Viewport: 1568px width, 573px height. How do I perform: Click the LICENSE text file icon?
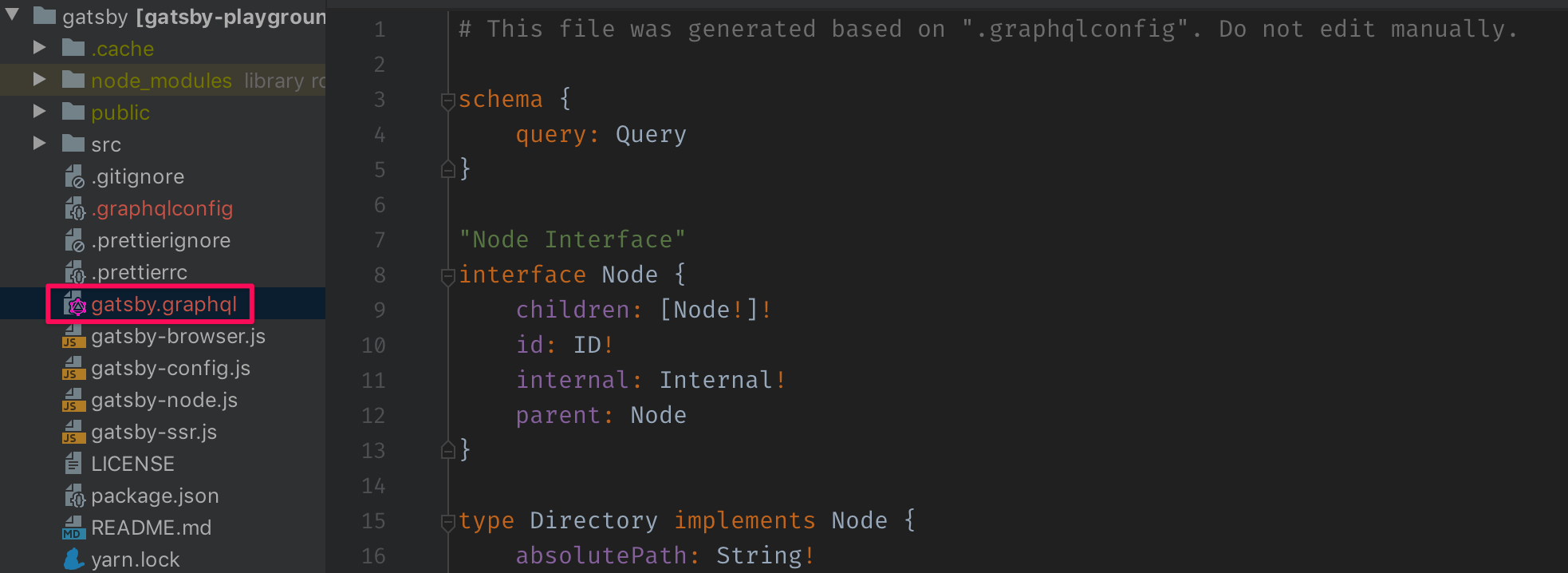(x=73, y=463)
